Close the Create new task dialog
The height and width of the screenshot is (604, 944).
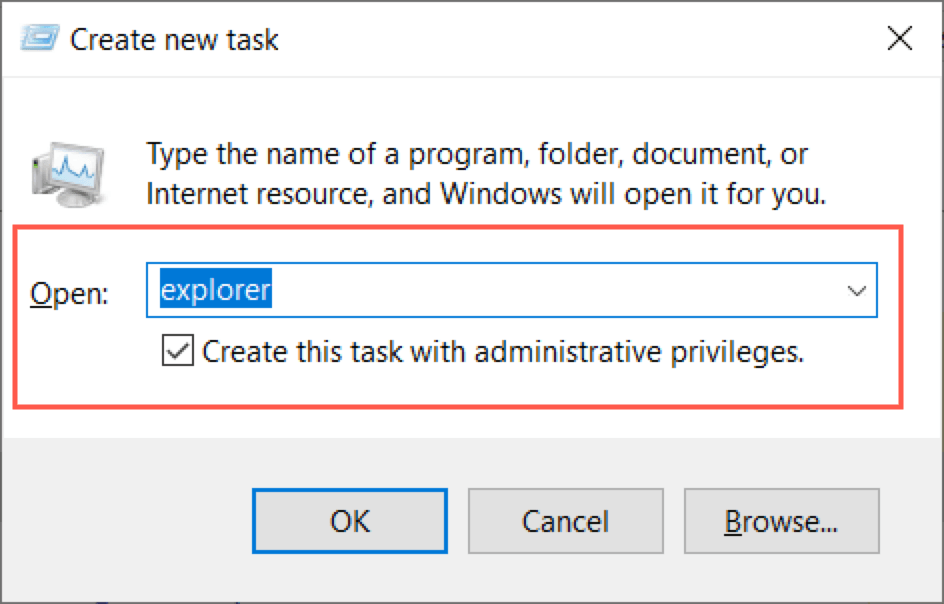click(899, 40)
